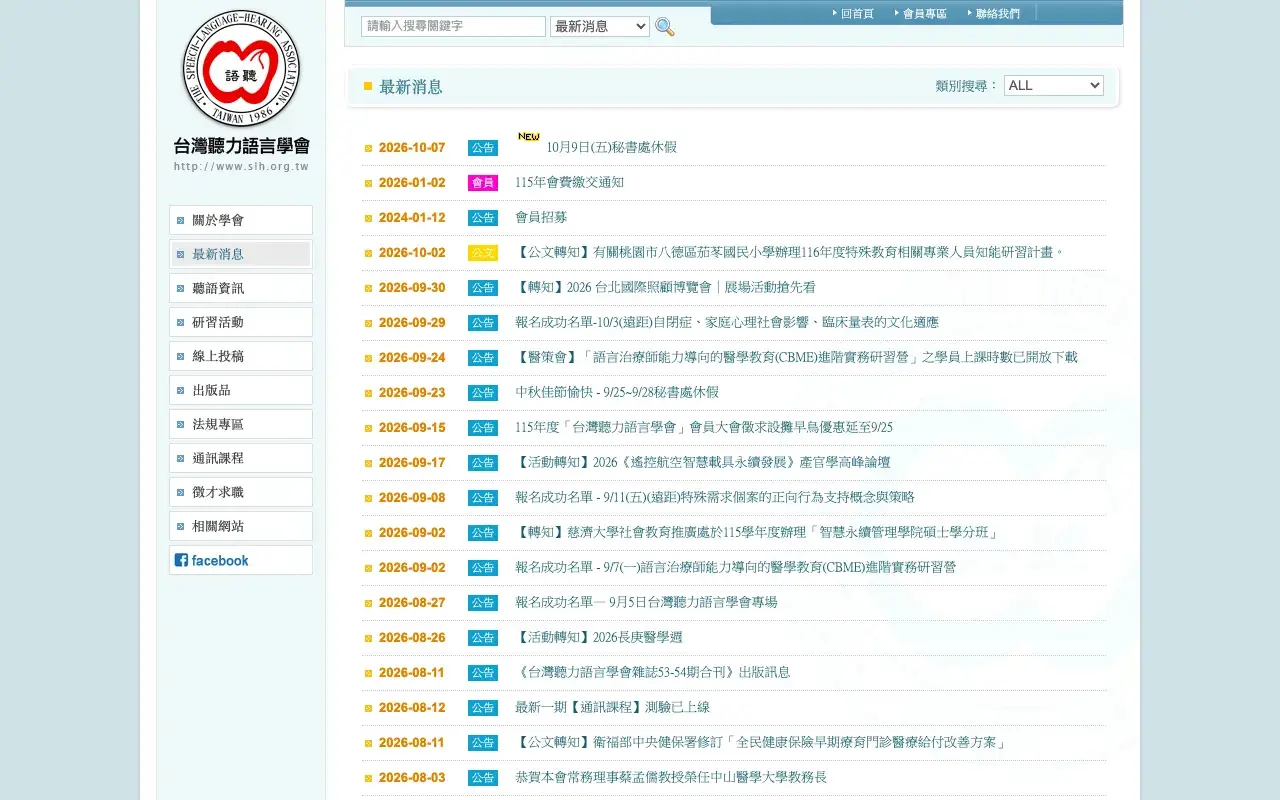The width and height of the screenshot is (1280, 800).
Task: Open 聽語資訊 sidebar menu
Action: [241, 288]
